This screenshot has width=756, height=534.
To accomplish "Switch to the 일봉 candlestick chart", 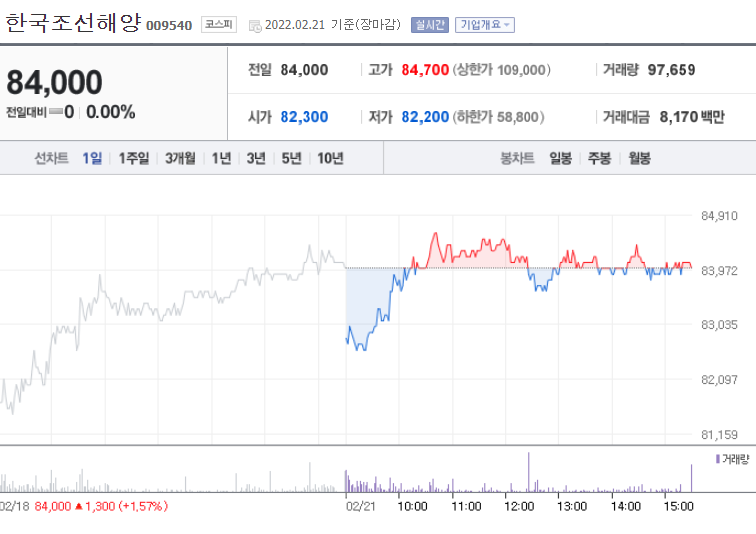I will (x=560, y=158).
